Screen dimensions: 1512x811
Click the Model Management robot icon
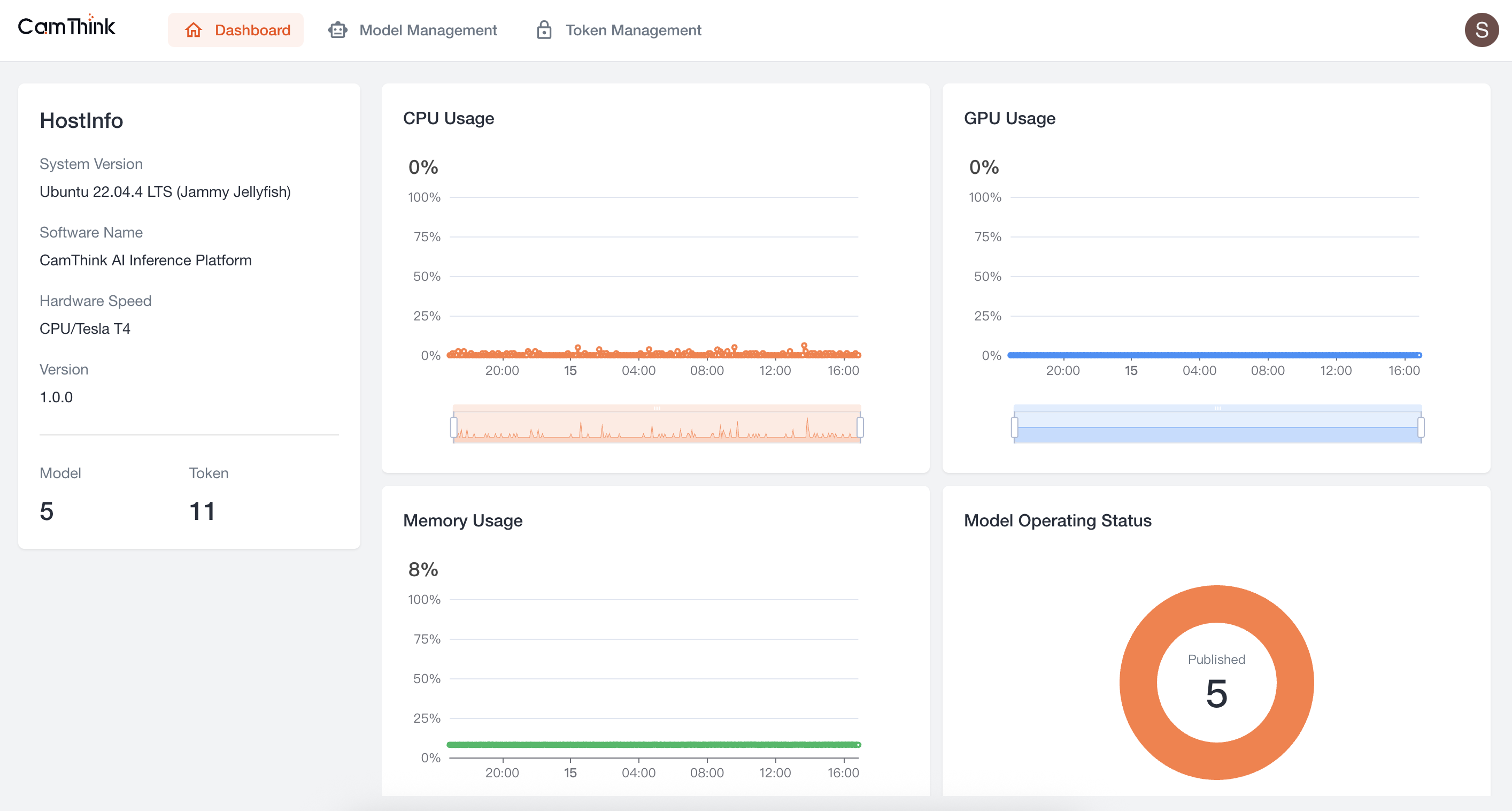337,30
